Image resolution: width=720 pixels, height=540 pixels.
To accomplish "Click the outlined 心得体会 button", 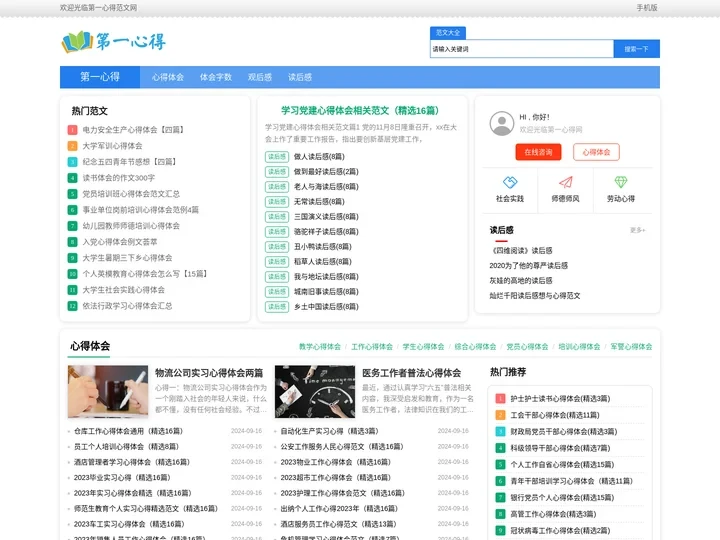I will pyautogui.click(x=596, y=152).
